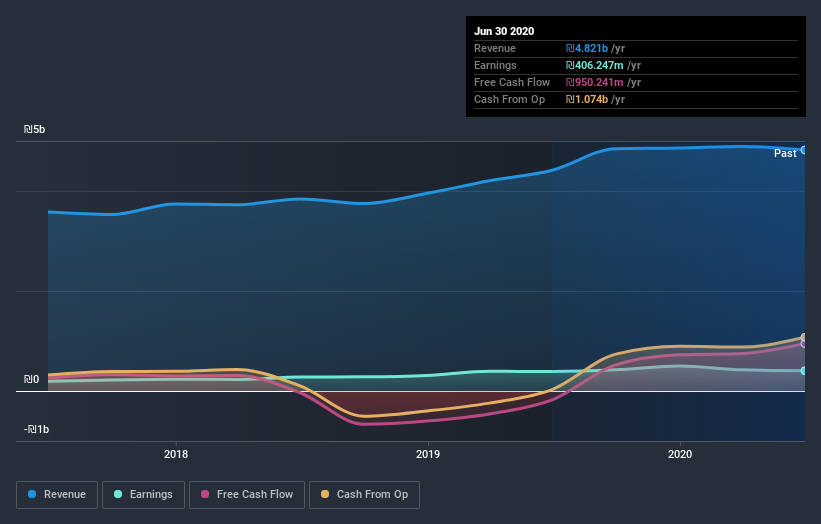Toggle the Revenue legend button

click(57, 495)
